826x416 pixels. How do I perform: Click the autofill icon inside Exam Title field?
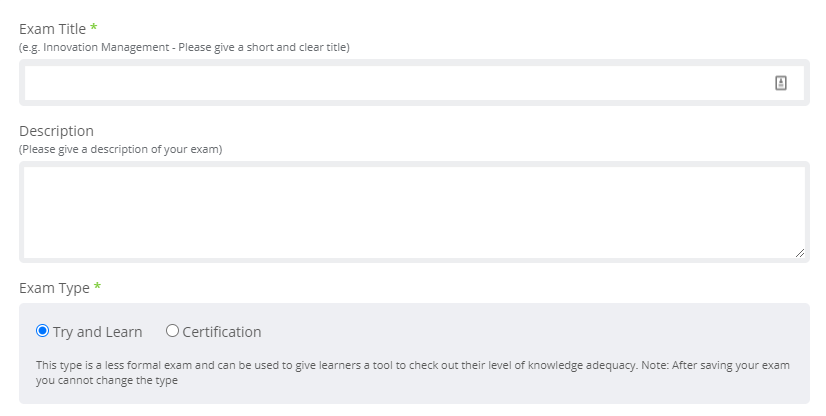[781, 83]
